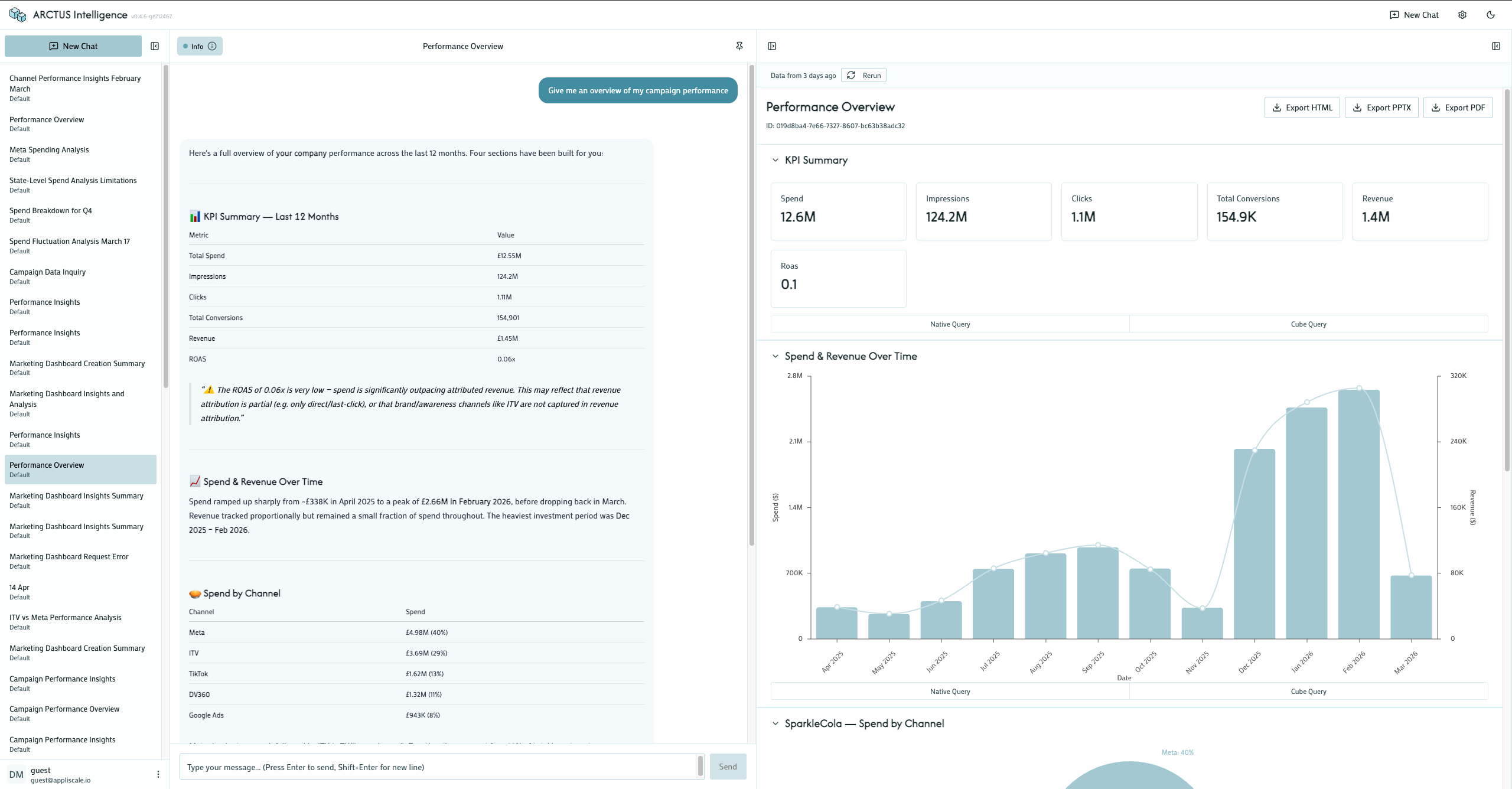Click the warning icon in the ROAS note
Screen dimensions: 1512x789
pos(209,390)
